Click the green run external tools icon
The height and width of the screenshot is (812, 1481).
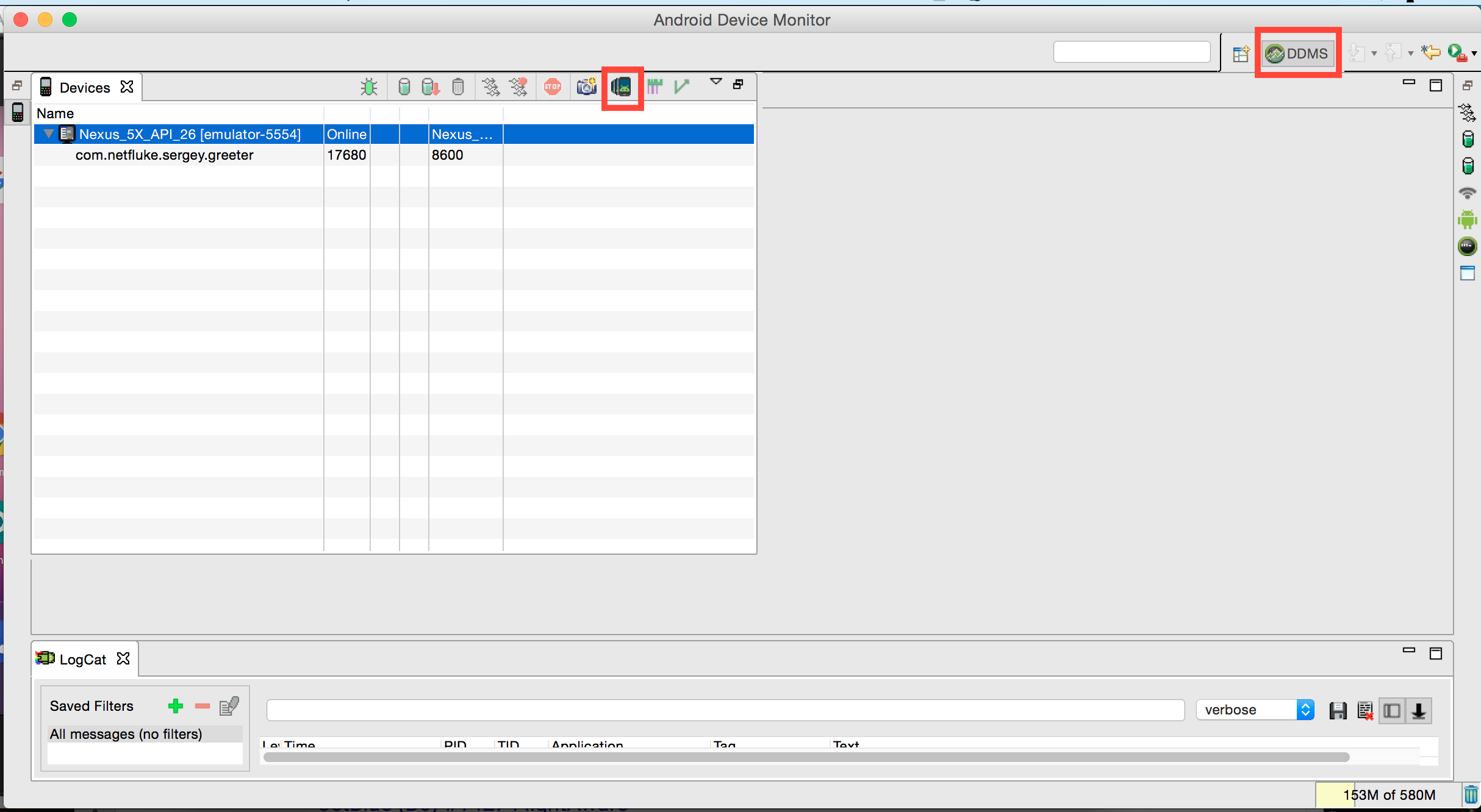coord(1457,53)
